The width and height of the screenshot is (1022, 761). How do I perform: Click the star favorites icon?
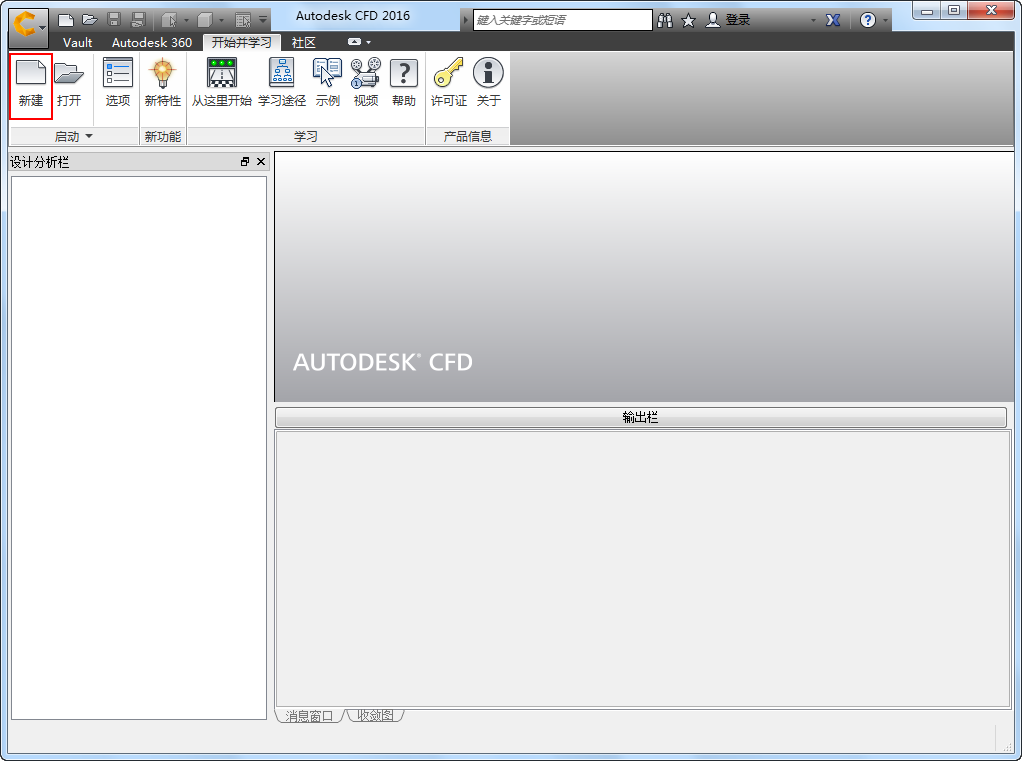coord(688,21)
